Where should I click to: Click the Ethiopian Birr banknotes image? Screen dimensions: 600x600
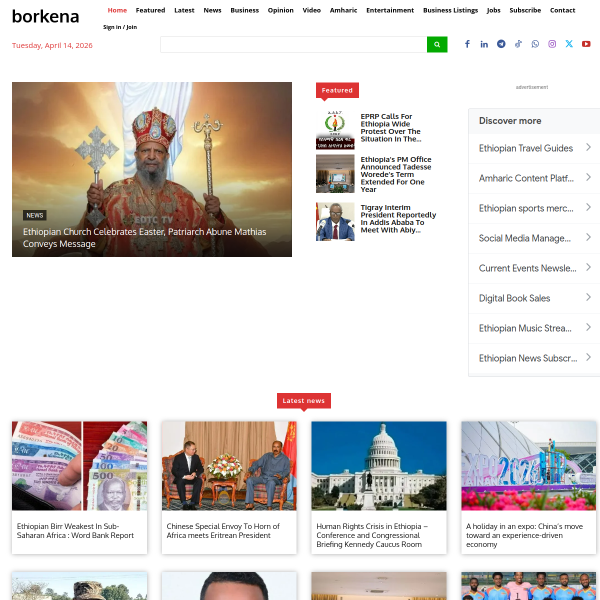point(79,466)
